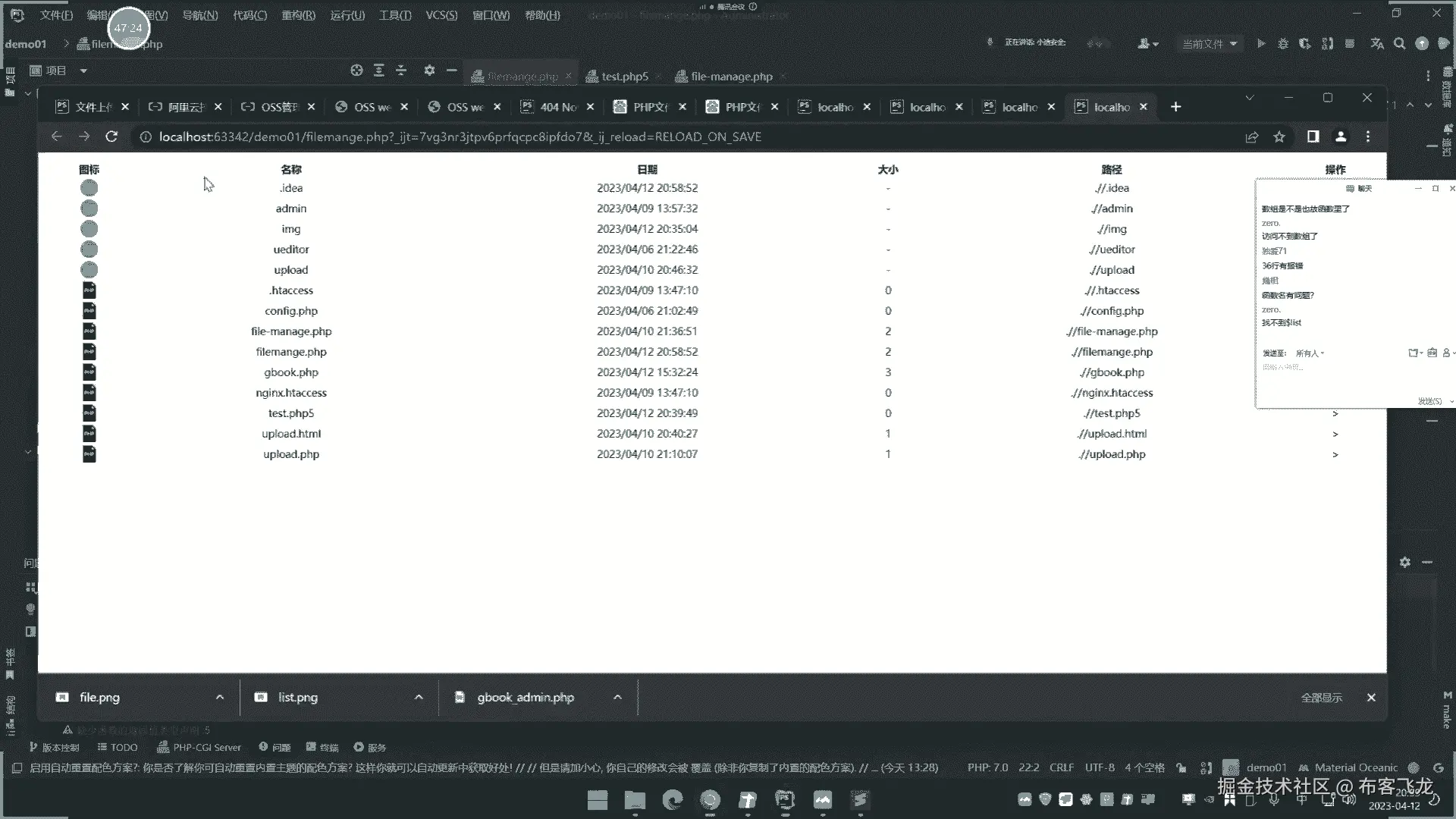Click the browser share icon
The width and height of the screenshot is (1456, 819).
pos(1251,136)
